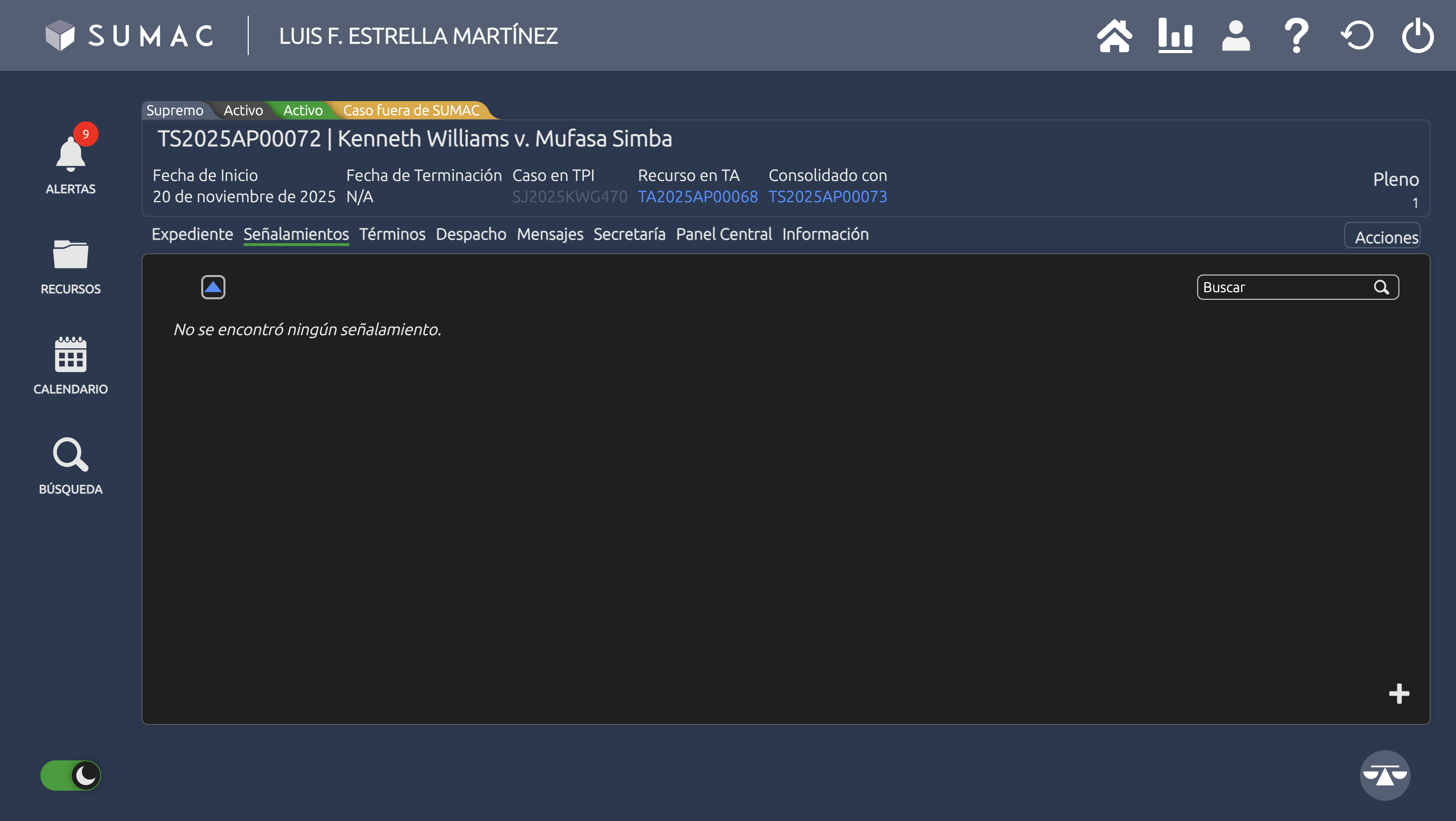Open the user profile icon
1456x821 pixels.
pos(1236,36)
